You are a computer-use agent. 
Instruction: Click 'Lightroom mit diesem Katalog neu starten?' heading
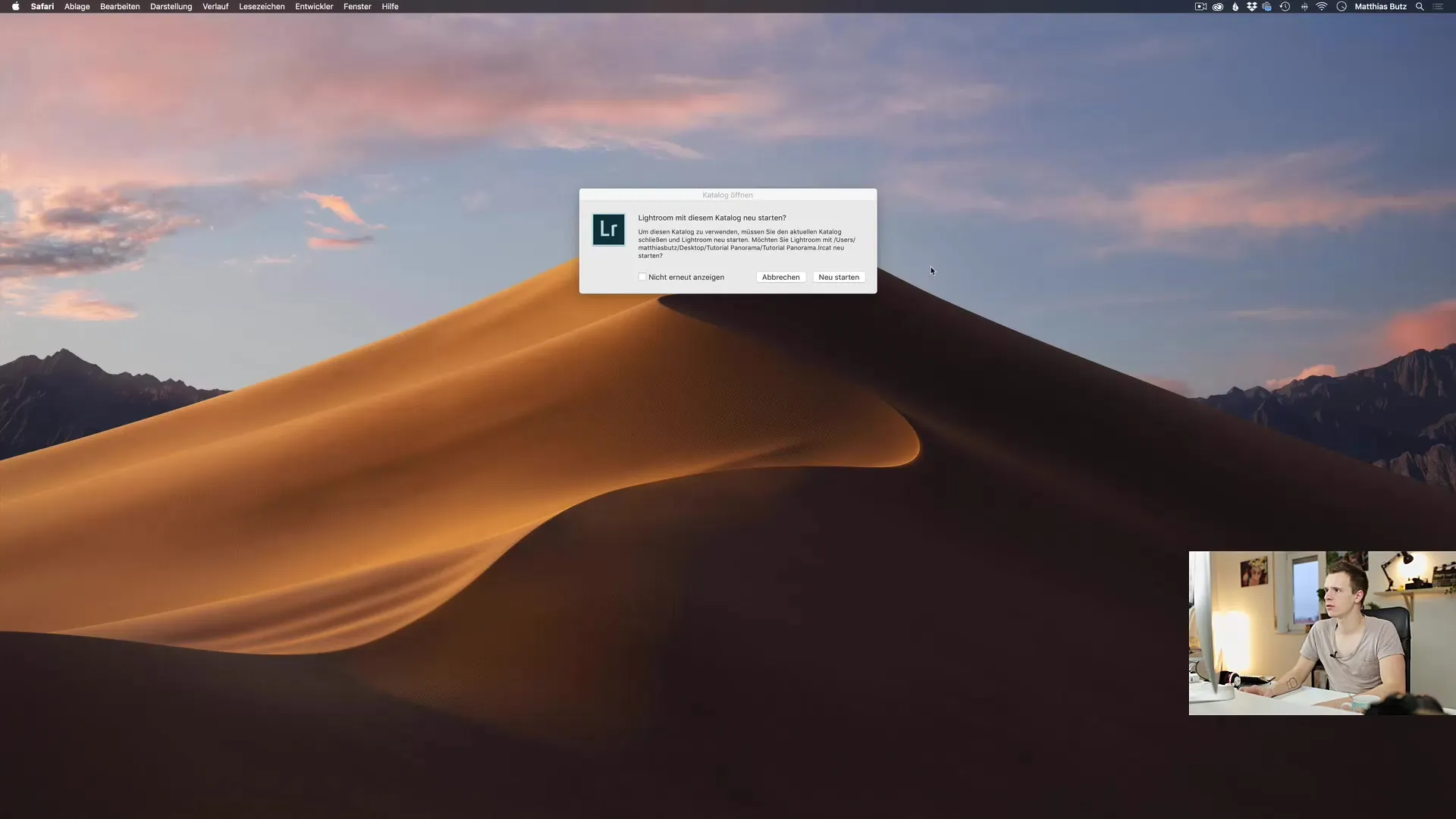click(x=712, y=218)
